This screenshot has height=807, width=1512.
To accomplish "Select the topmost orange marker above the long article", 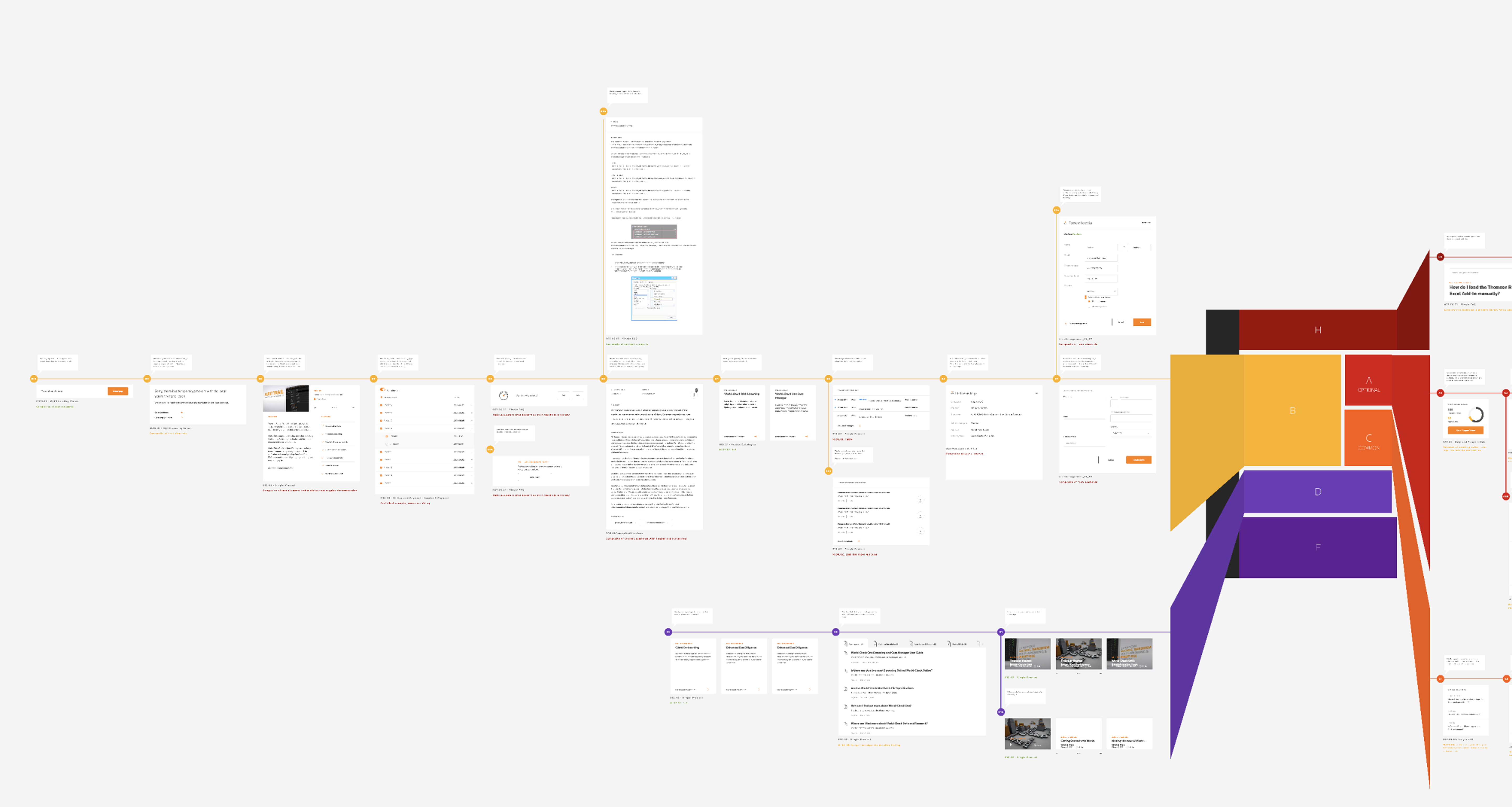I will 603,111.
